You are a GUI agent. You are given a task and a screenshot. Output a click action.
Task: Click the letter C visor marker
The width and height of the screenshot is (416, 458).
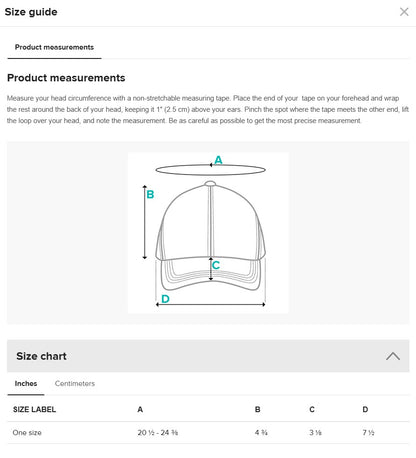click(216, 265)
